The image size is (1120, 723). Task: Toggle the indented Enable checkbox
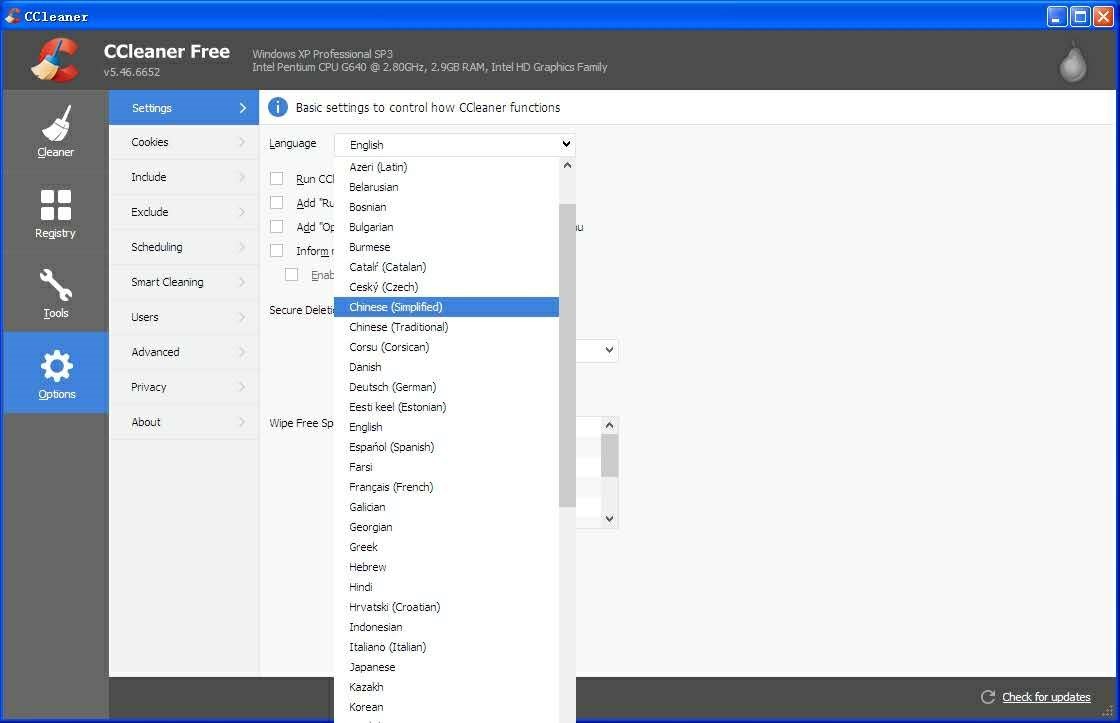coord(291,275)
